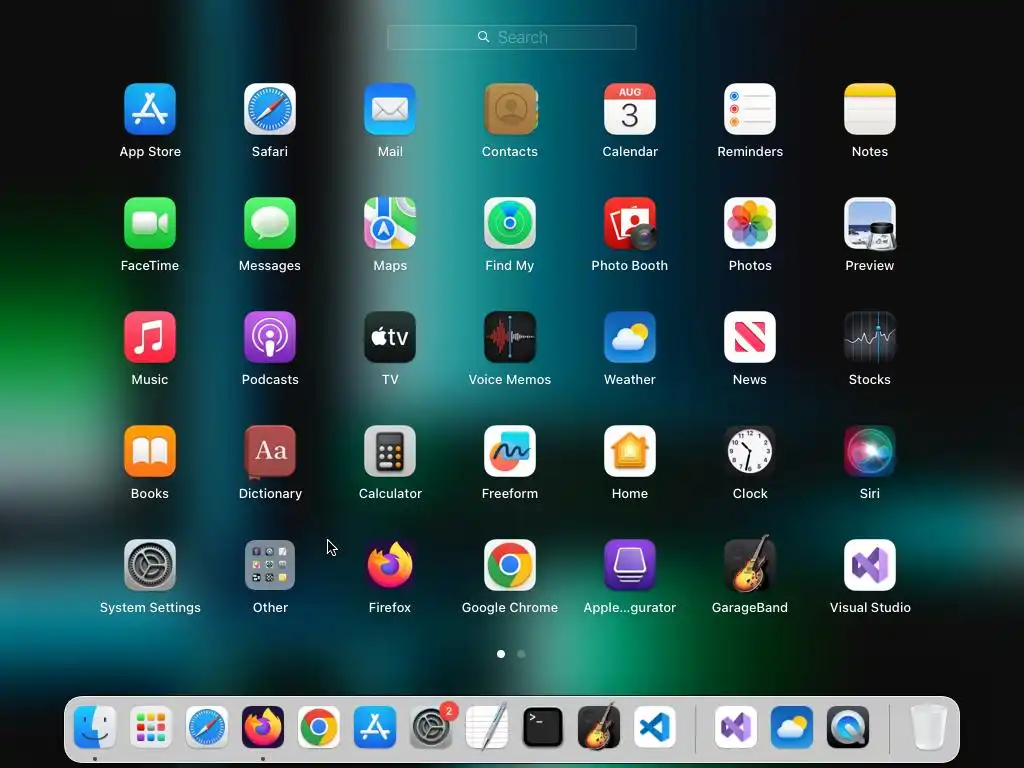
Task: Switch to Firefox in the Dock
Action: (263, 727)
